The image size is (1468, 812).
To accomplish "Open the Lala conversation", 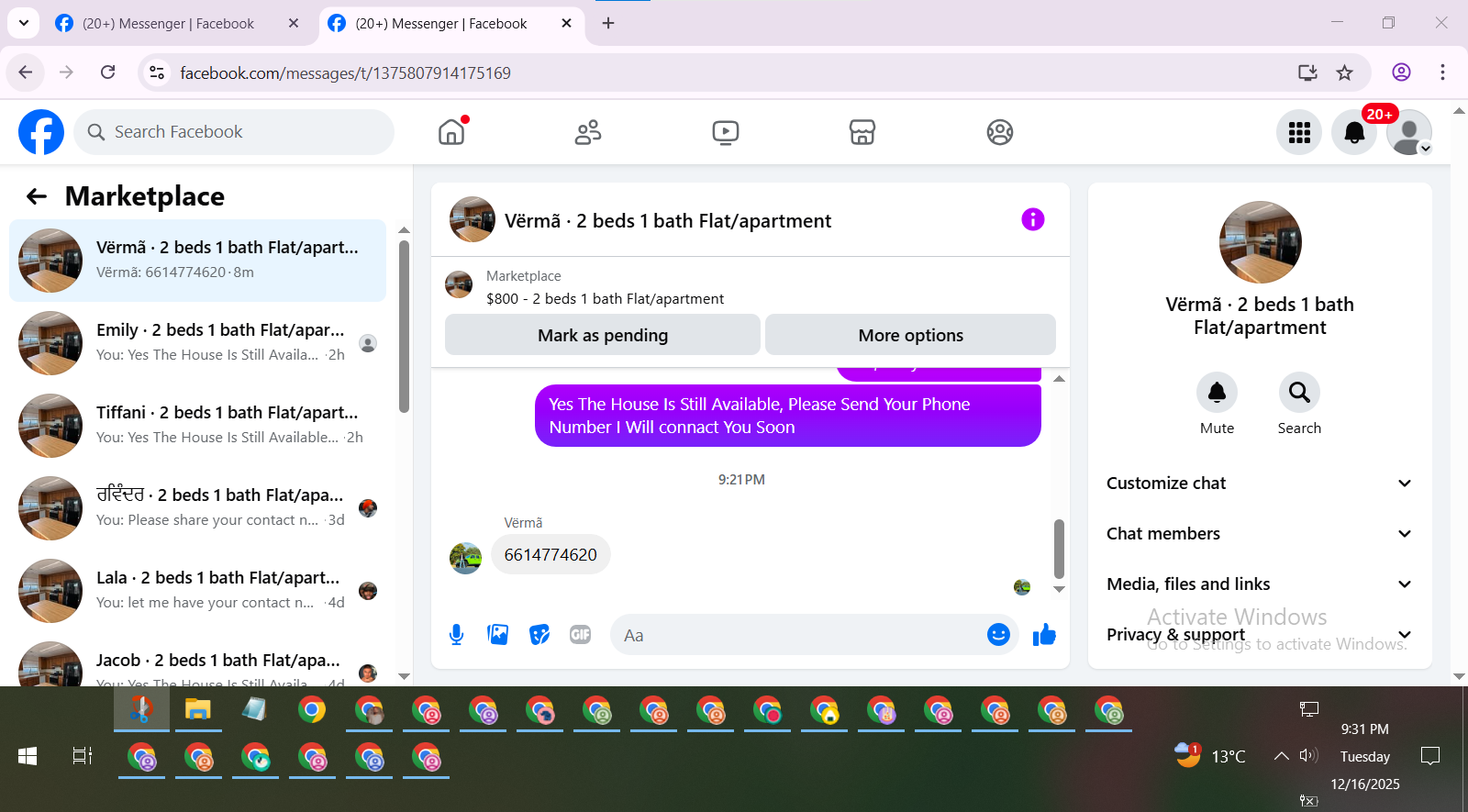I will point(197,591).
